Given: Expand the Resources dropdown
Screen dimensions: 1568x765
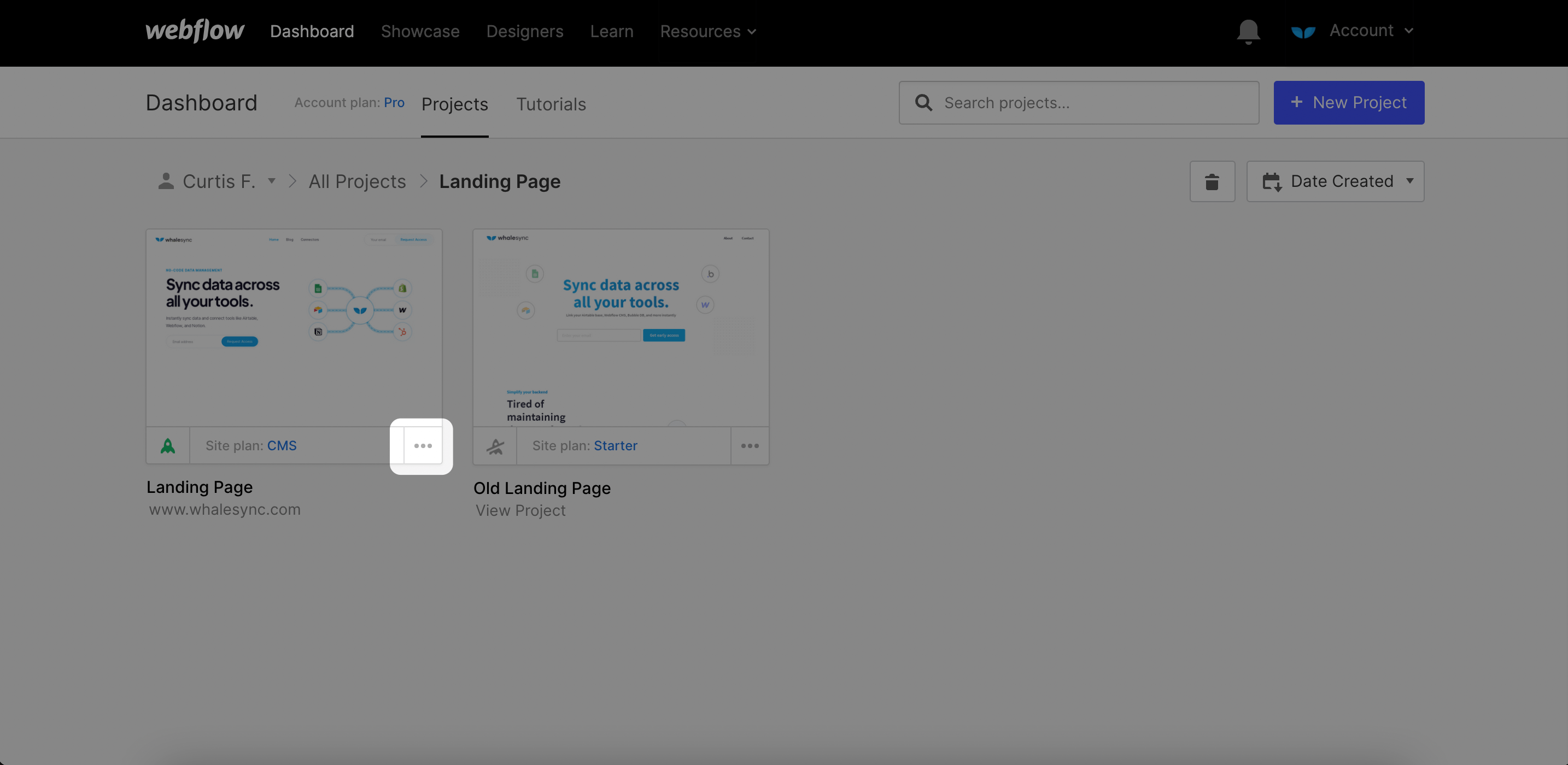Looking at the screenshot, I should pos(707,31).
